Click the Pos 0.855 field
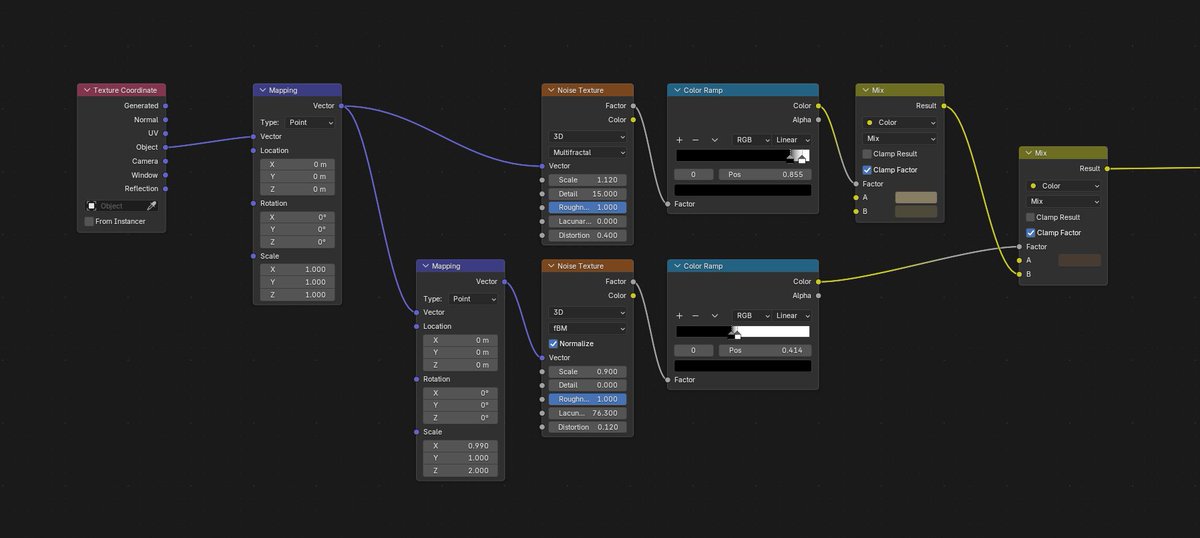The height and width of the screenshot is (538, 1200). (x=765, y=174)
